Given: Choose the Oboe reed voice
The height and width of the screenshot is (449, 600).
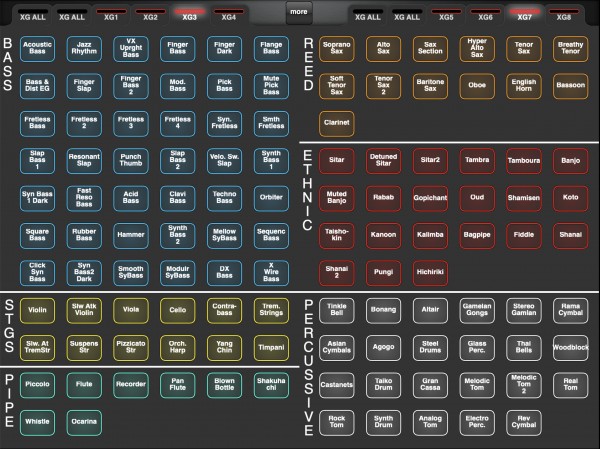Looking at the screenshot, I should (x=477, y=86).
